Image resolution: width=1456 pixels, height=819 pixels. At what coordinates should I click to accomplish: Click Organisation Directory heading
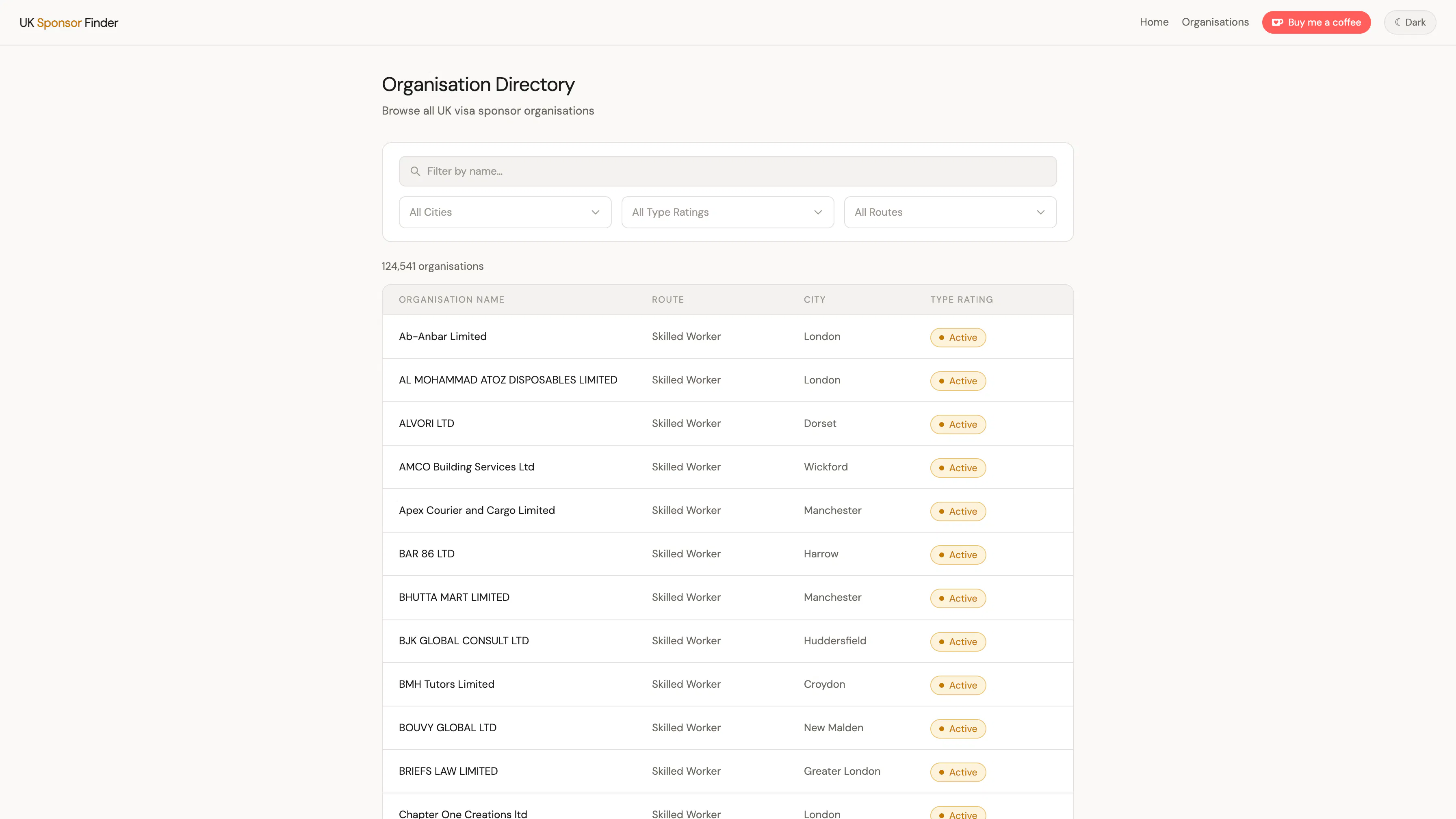(x=478, y=85)
